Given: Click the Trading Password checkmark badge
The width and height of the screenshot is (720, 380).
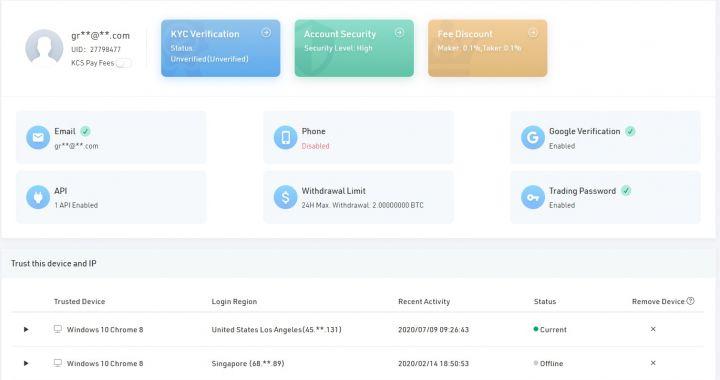Looking at the screenshot, I should pyautogui.click(x=626, y=190).
